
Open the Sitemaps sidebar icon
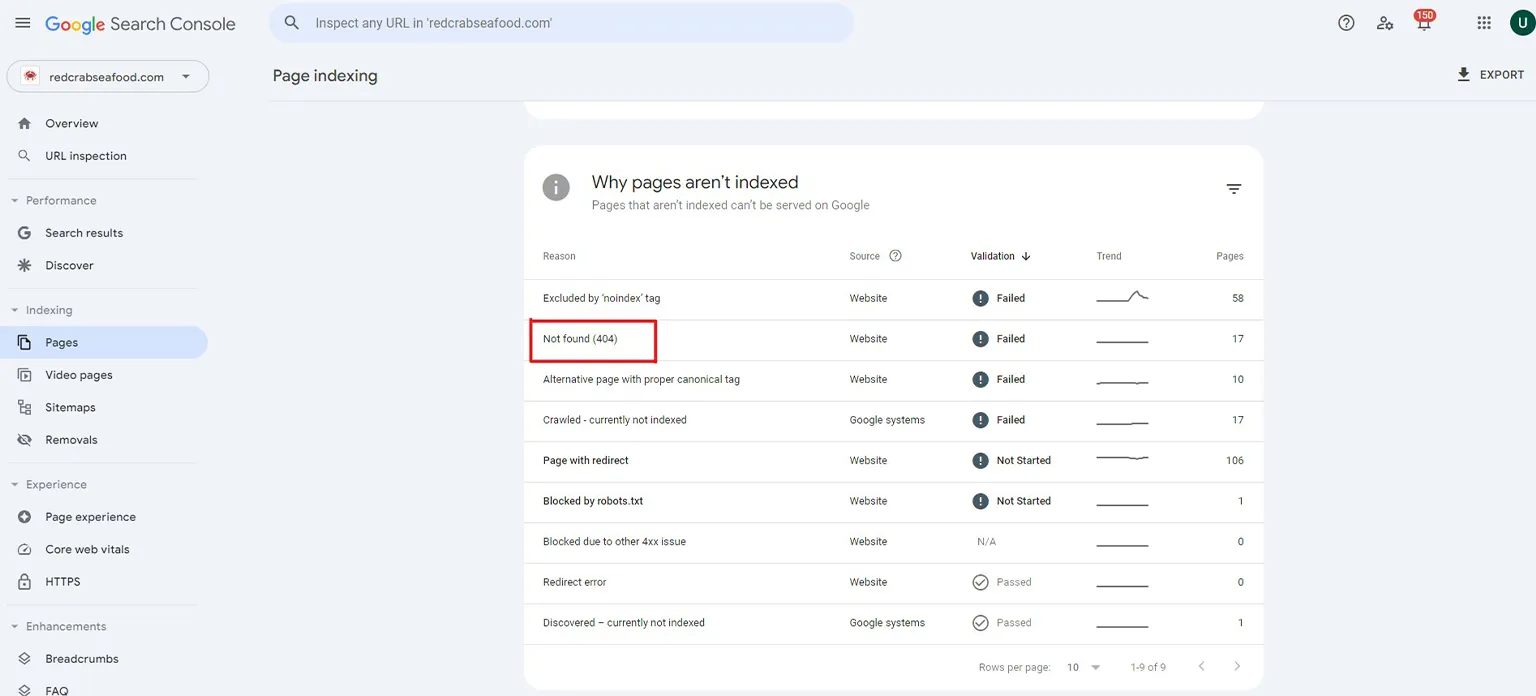(x=24, y=407)
